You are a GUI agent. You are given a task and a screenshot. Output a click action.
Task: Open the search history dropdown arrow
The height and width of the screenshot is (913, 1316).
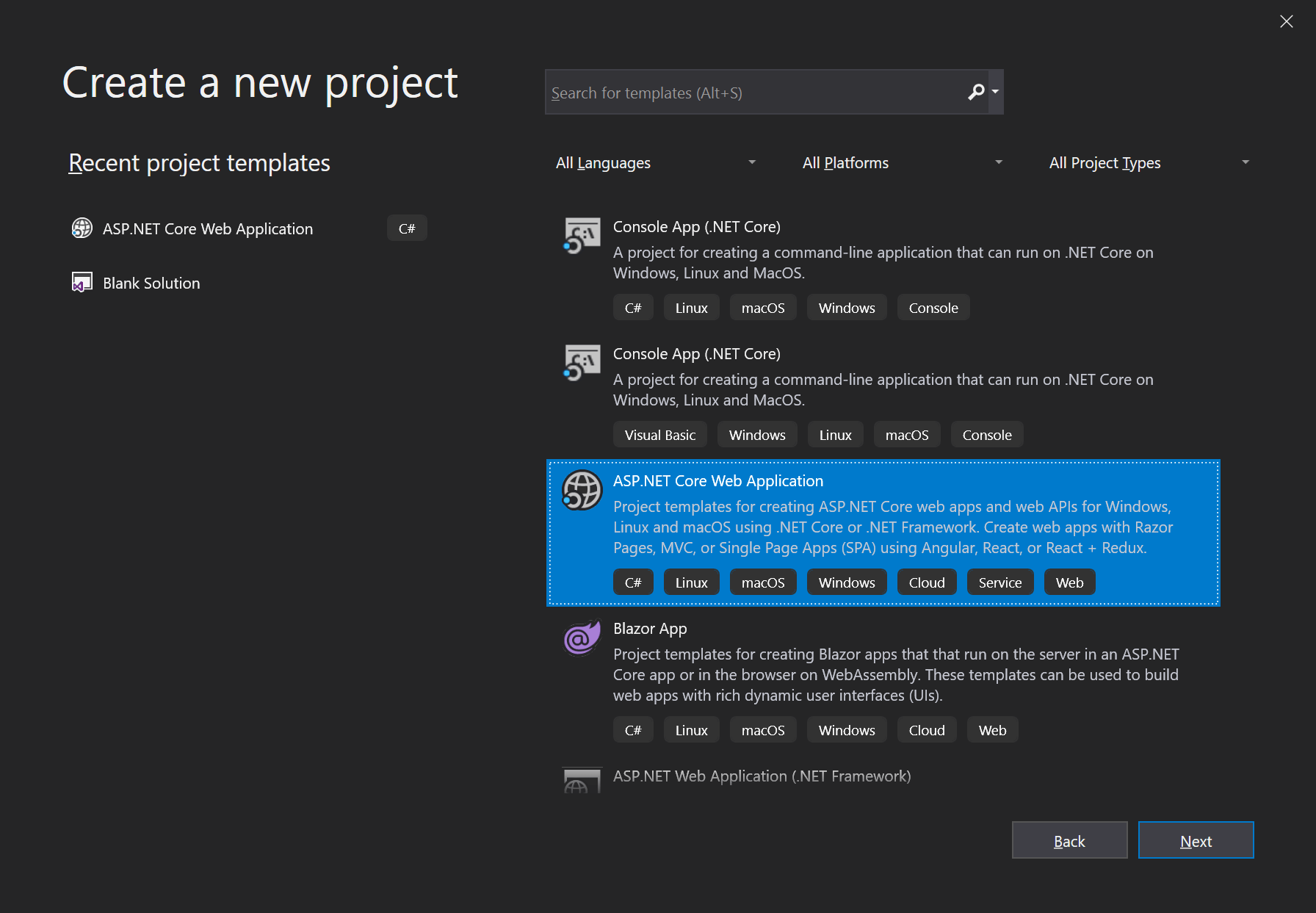[996, 92]
